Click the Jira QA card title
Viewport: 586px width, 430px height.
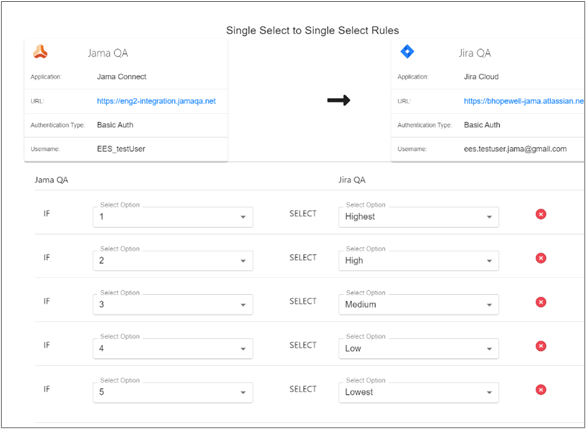pyautogui.click(x=475, y=53)
